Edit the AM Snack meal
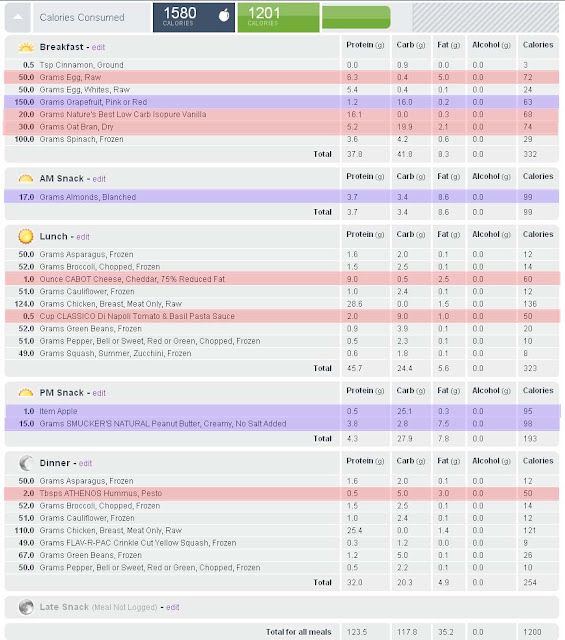This screenshot has width=565, height=640. [99, 179]
